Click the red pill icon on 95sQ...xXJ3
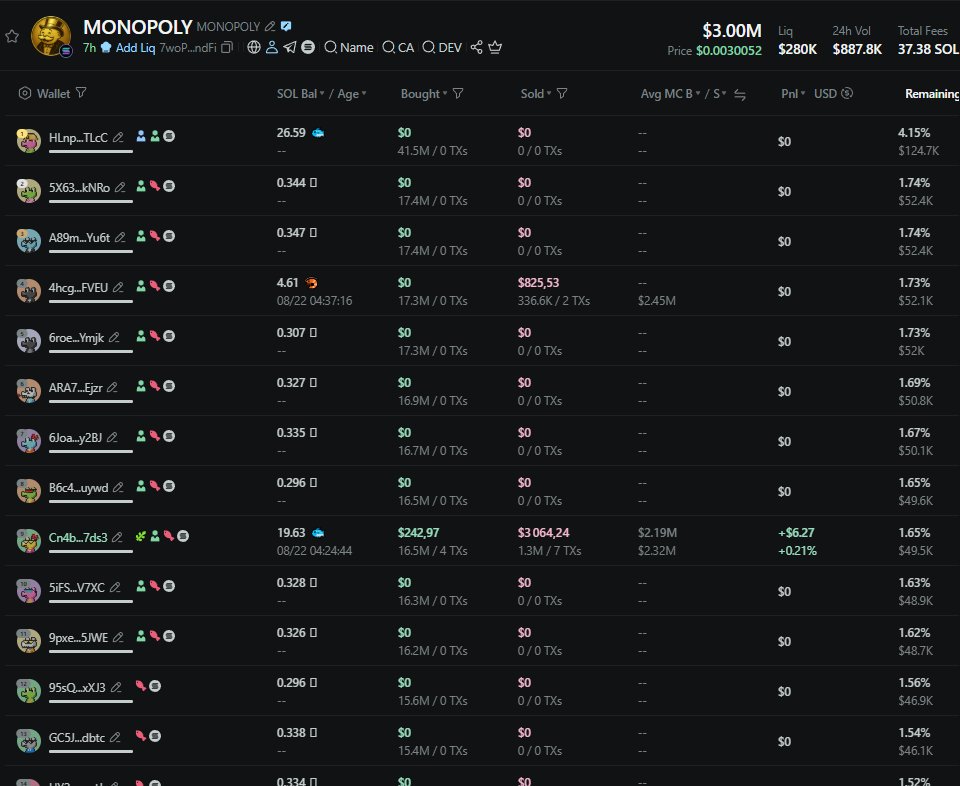The width and height of the screenshot is (960, 786). (141, 686)
